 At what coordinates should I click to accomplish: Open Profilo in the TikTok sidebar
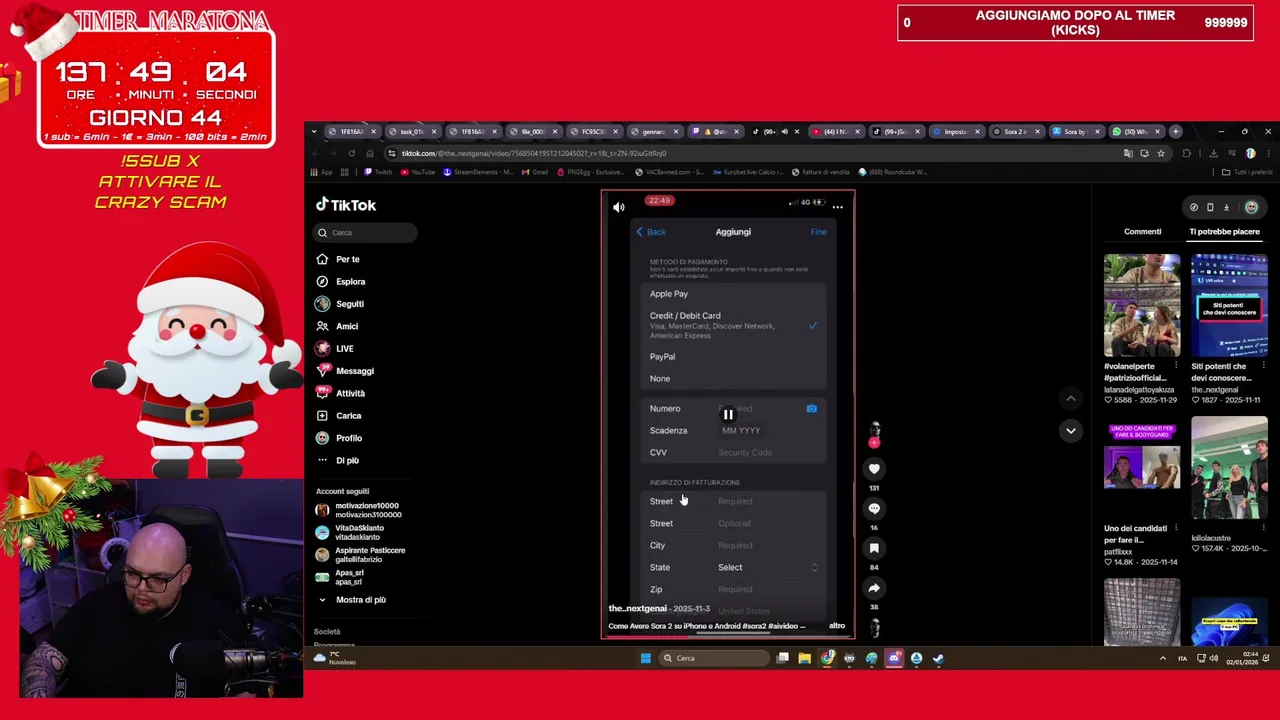point(339,438)
